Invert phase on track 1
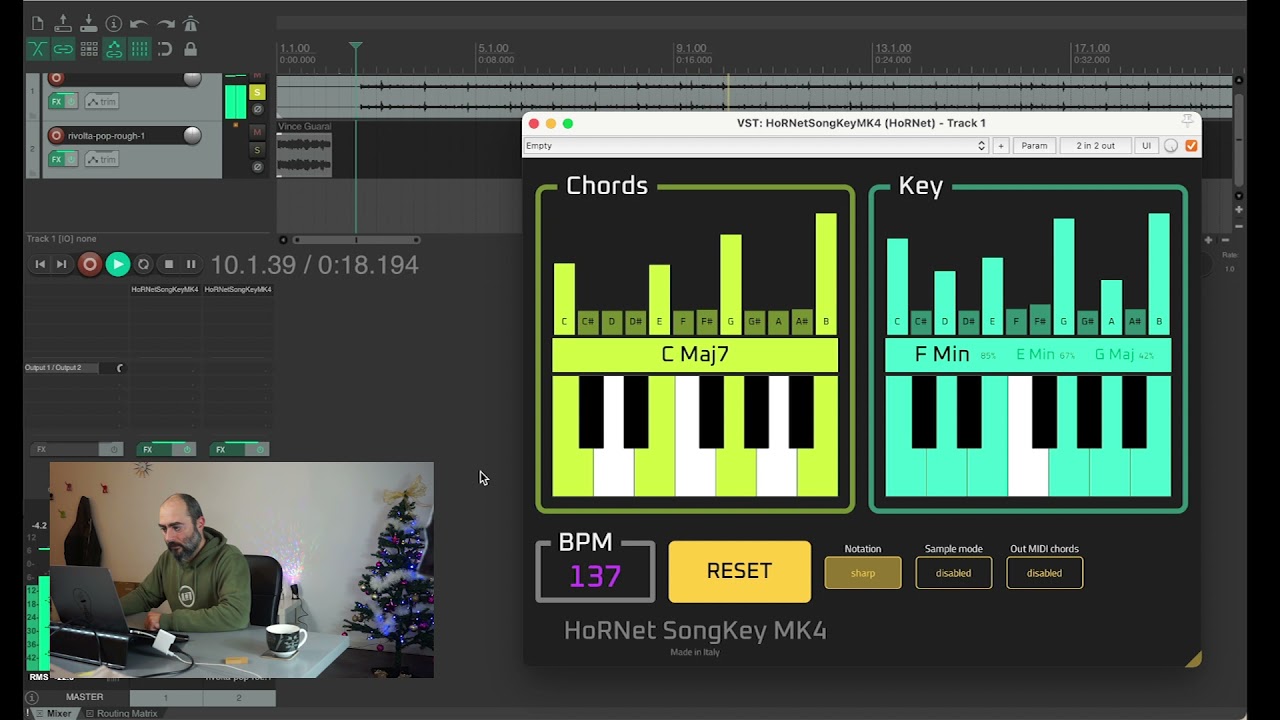 click(x=257, y=109)
